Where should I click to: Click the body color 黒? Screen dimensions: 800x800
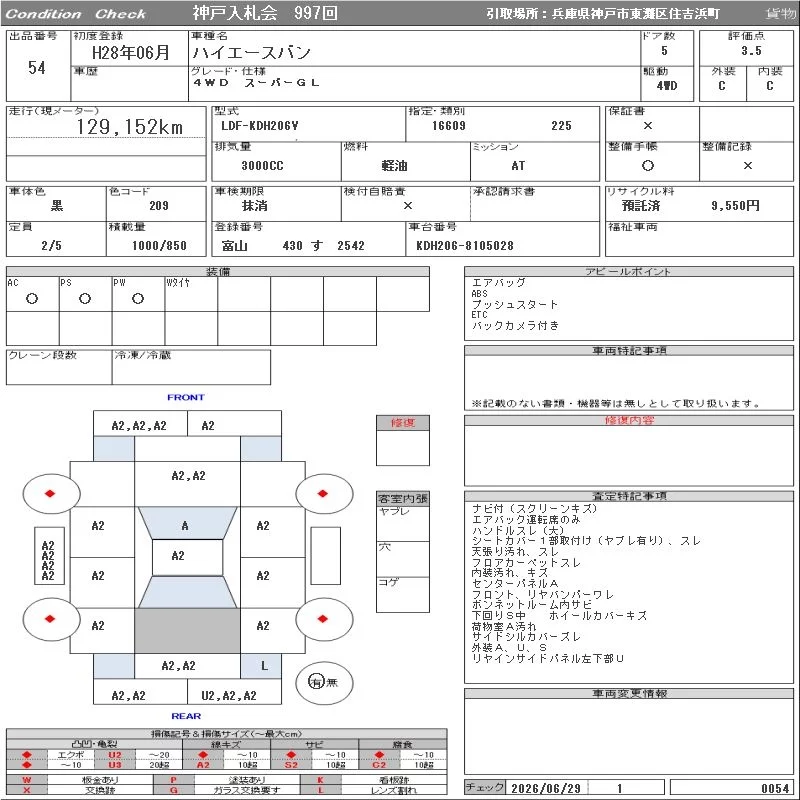tap(57, 206)
